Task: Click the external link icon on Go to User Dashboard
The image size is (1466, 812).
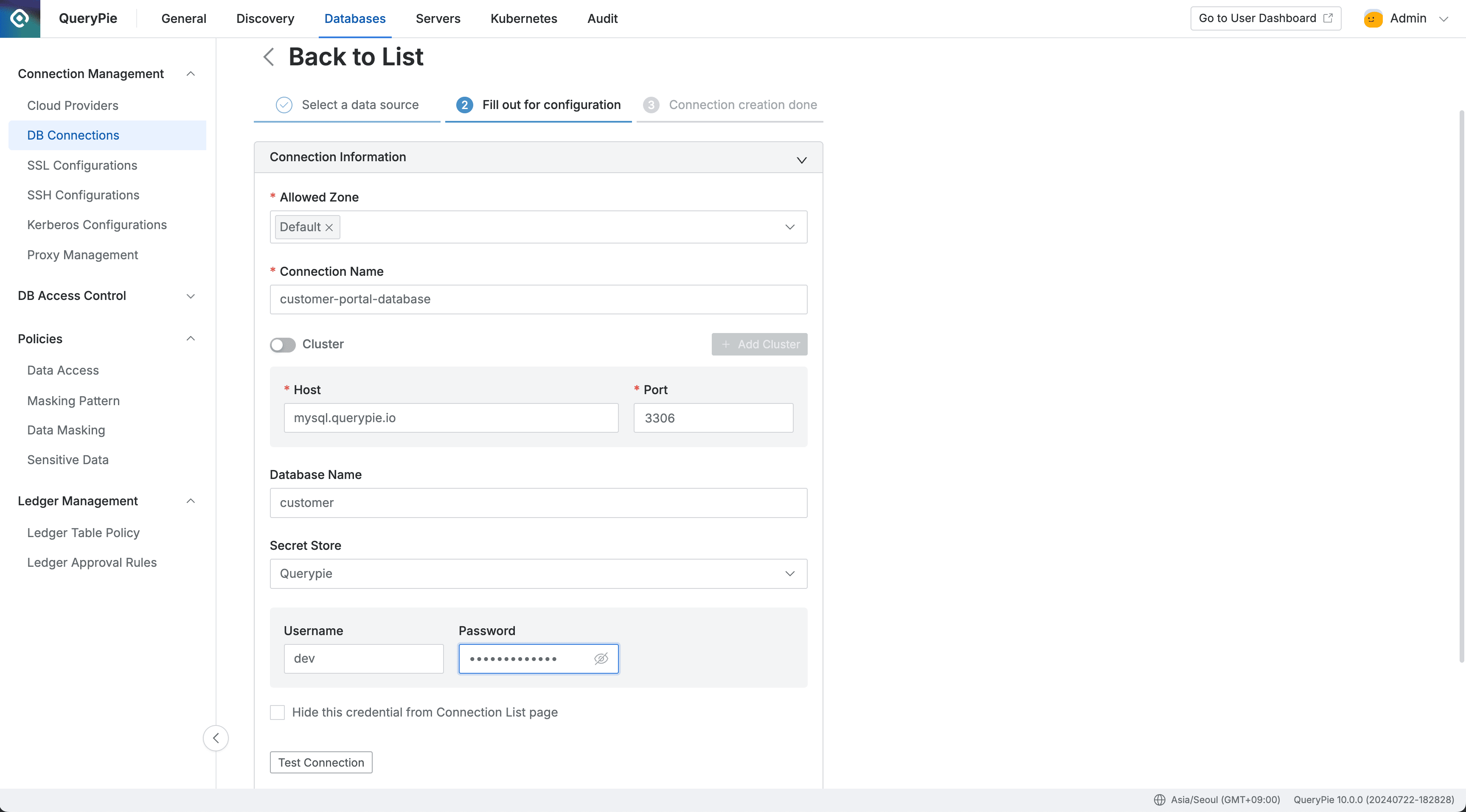Action: pos(1328,18)
